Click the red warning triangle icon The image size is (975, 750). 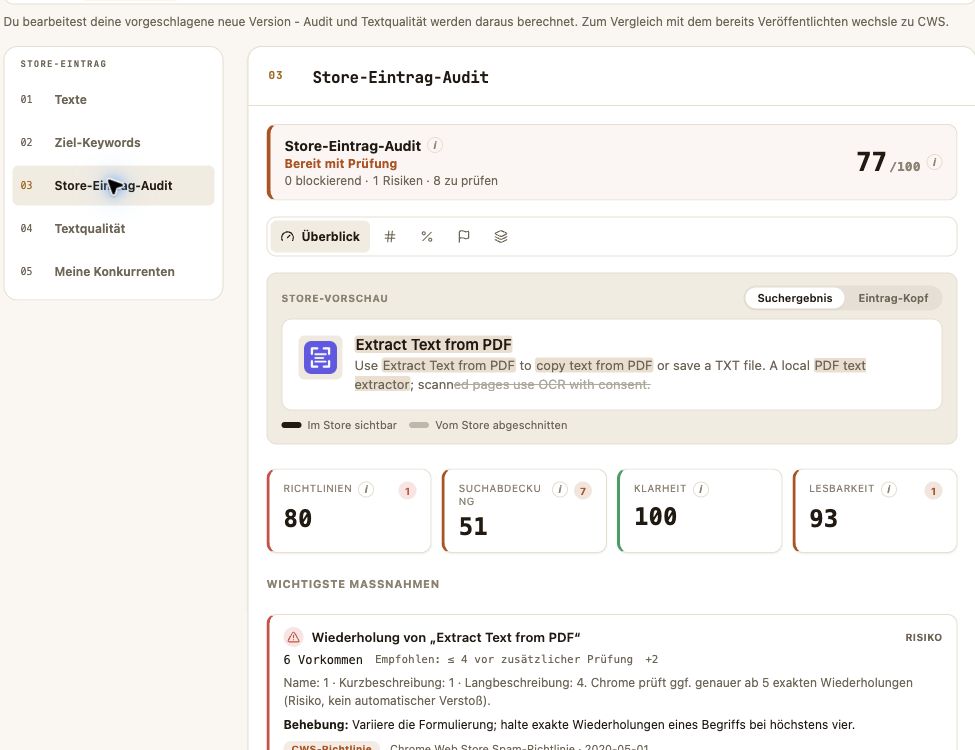coord(293,637)
